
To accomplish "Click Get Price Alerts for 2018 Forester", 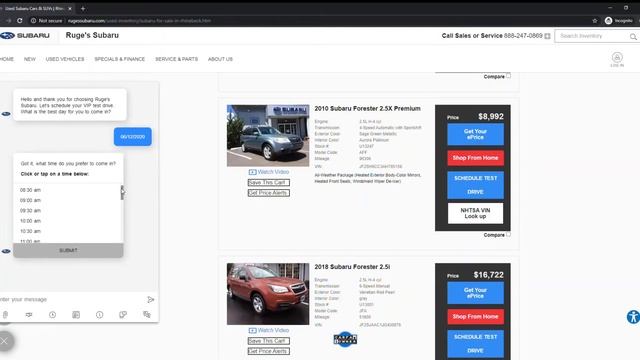I will (269, 351).
